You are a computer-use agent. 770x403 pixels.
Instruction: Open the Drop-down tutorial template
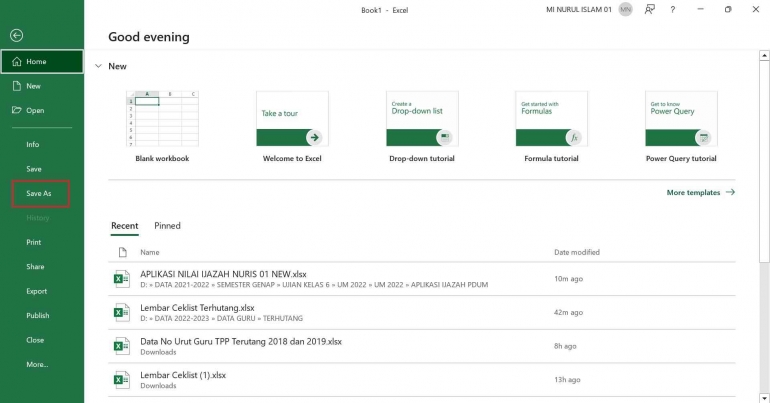tap(422, 127)
